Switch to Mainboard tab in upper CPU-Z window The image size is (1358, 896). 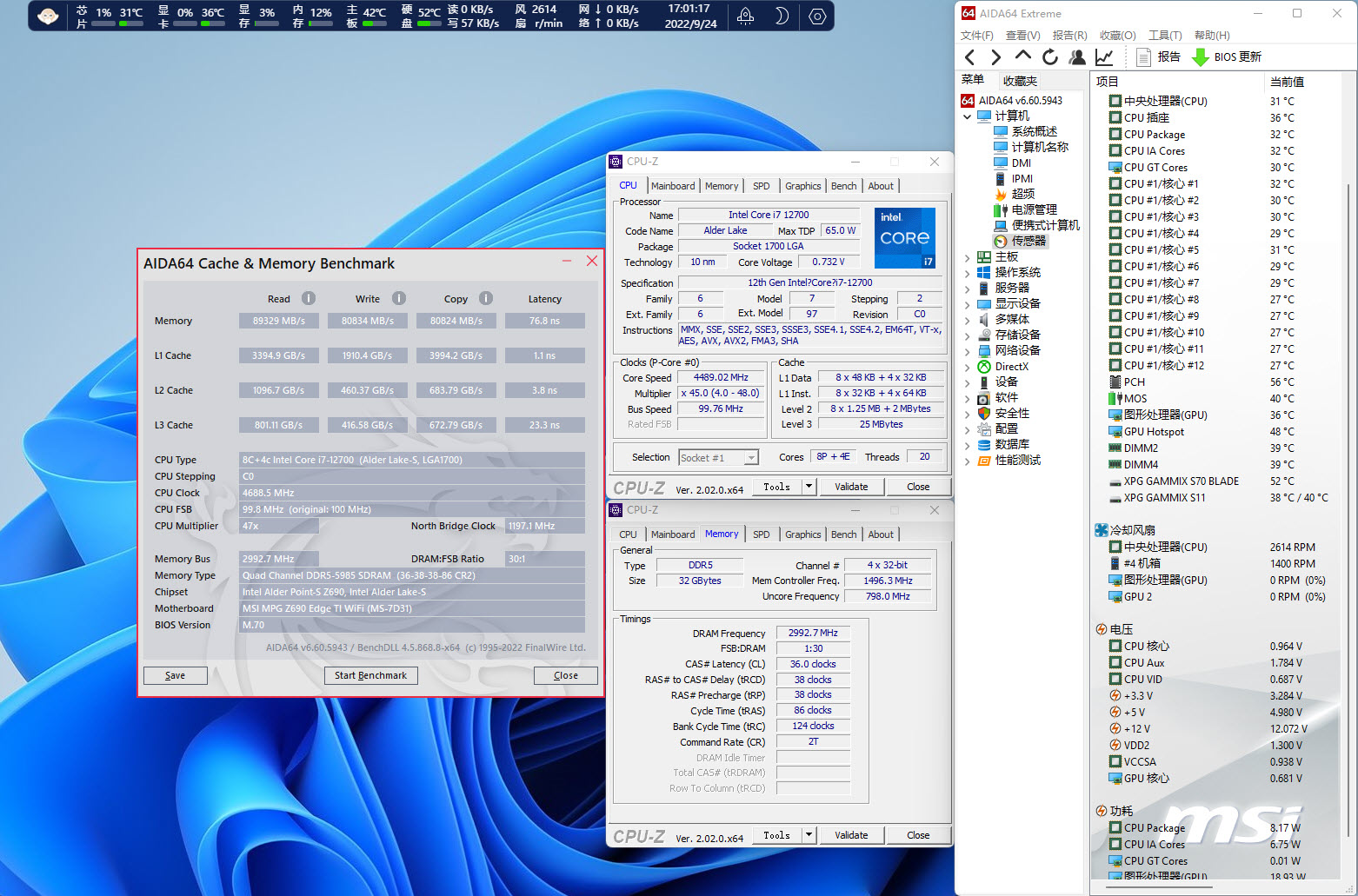[672, 186]
